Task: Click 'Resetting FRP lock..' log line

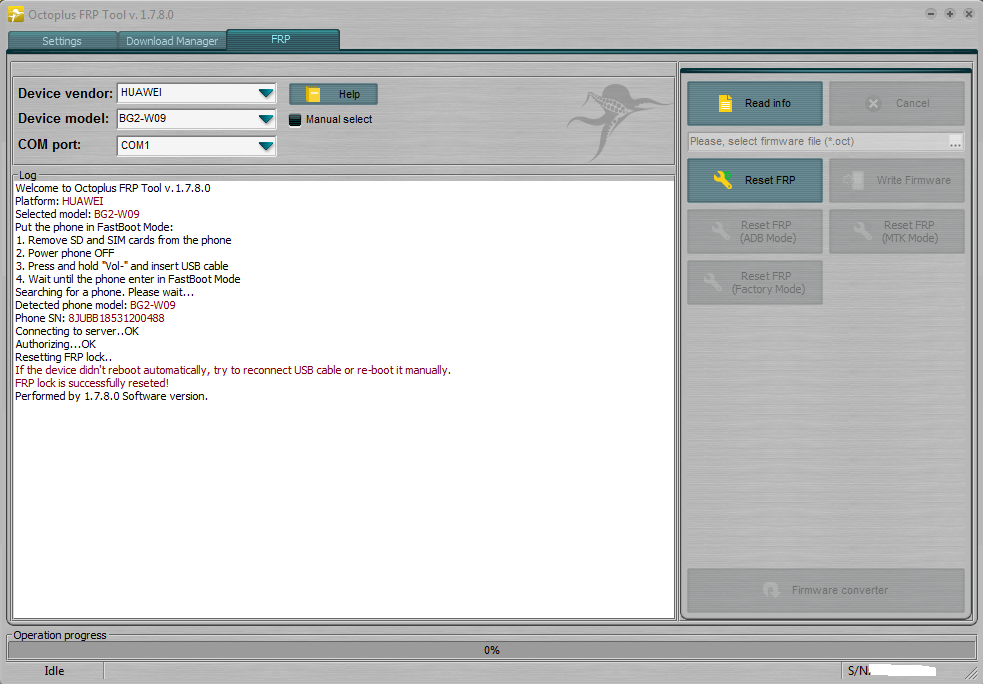Action: pos(64,357)
